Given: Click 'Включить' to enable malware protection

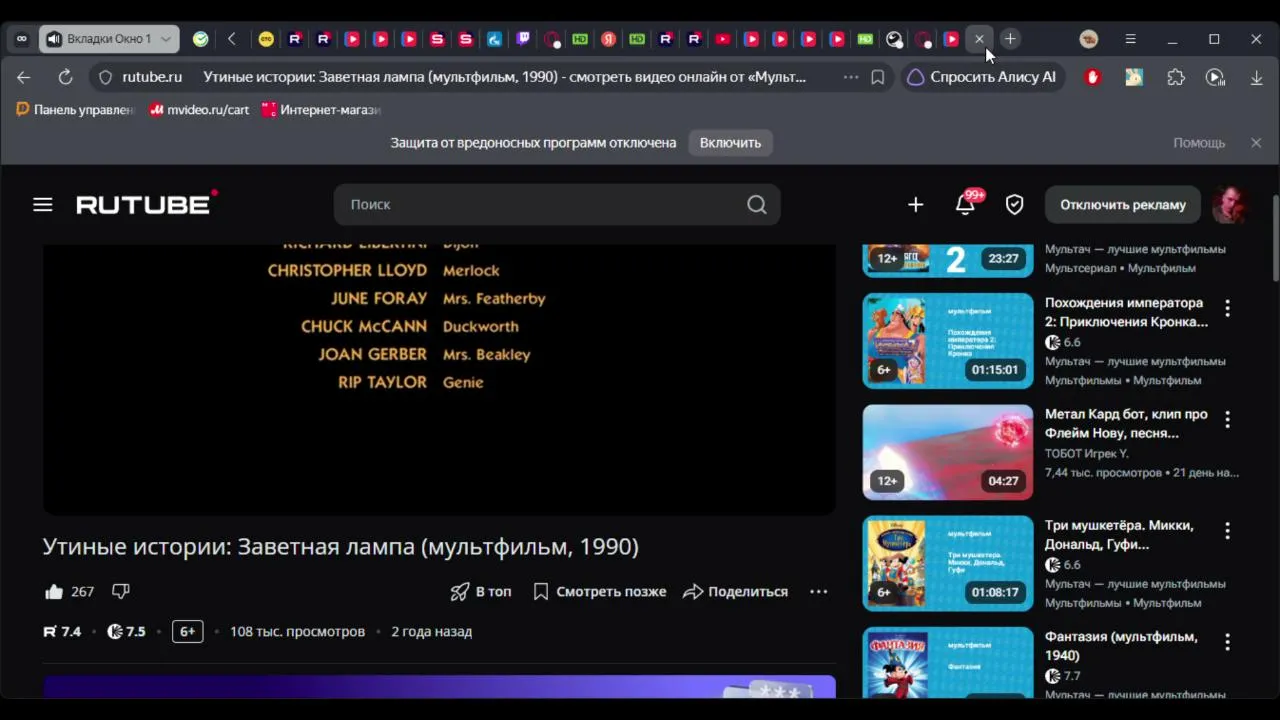Looking at the screenshot, I should pyautogui.click(x=730, y=143).
